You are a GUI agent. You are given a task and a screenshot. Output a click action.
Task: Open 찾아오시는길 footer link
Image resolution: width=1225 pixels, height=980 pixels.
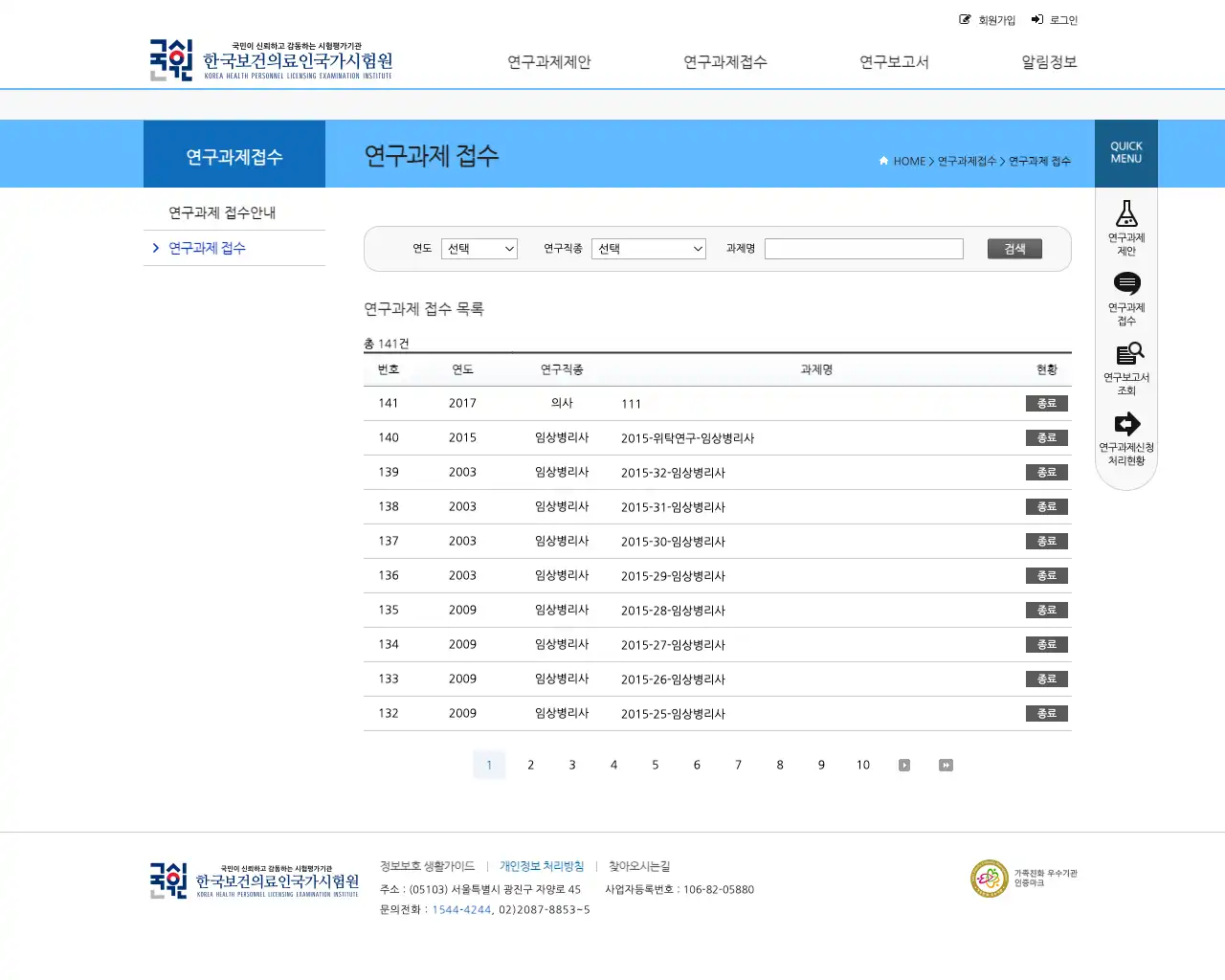pyautogui.click(x=639, y=866)
